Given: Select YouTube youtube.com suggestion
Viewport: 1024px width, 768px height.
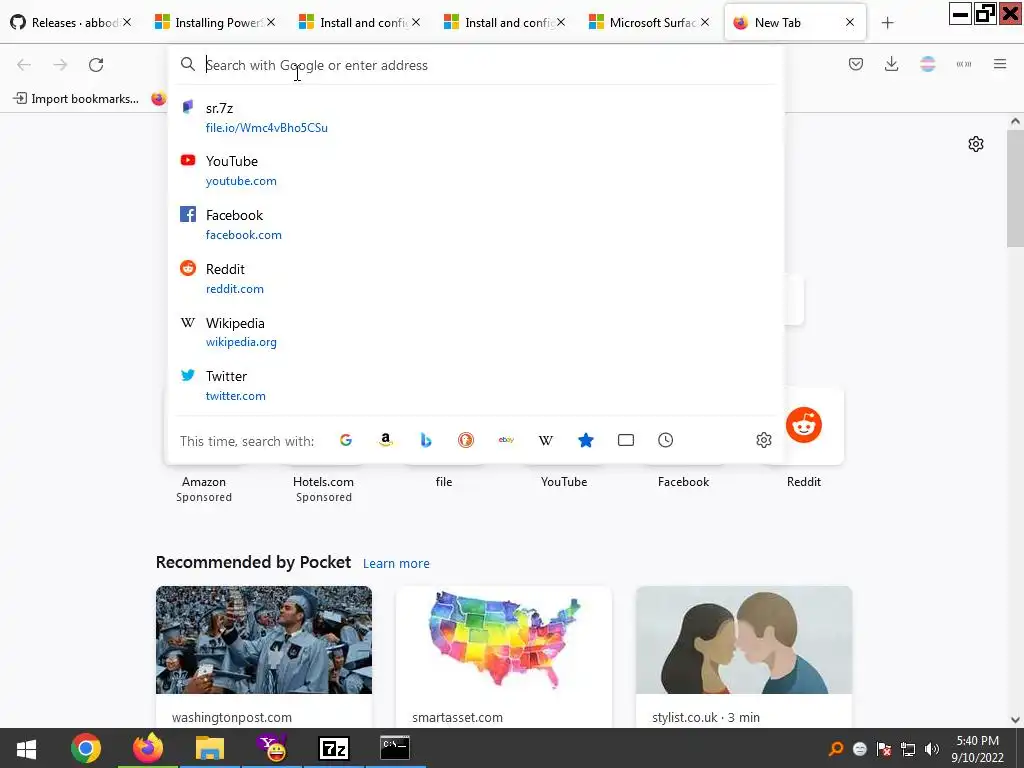Looking at the screenshot, I should [x=475, y=170].
